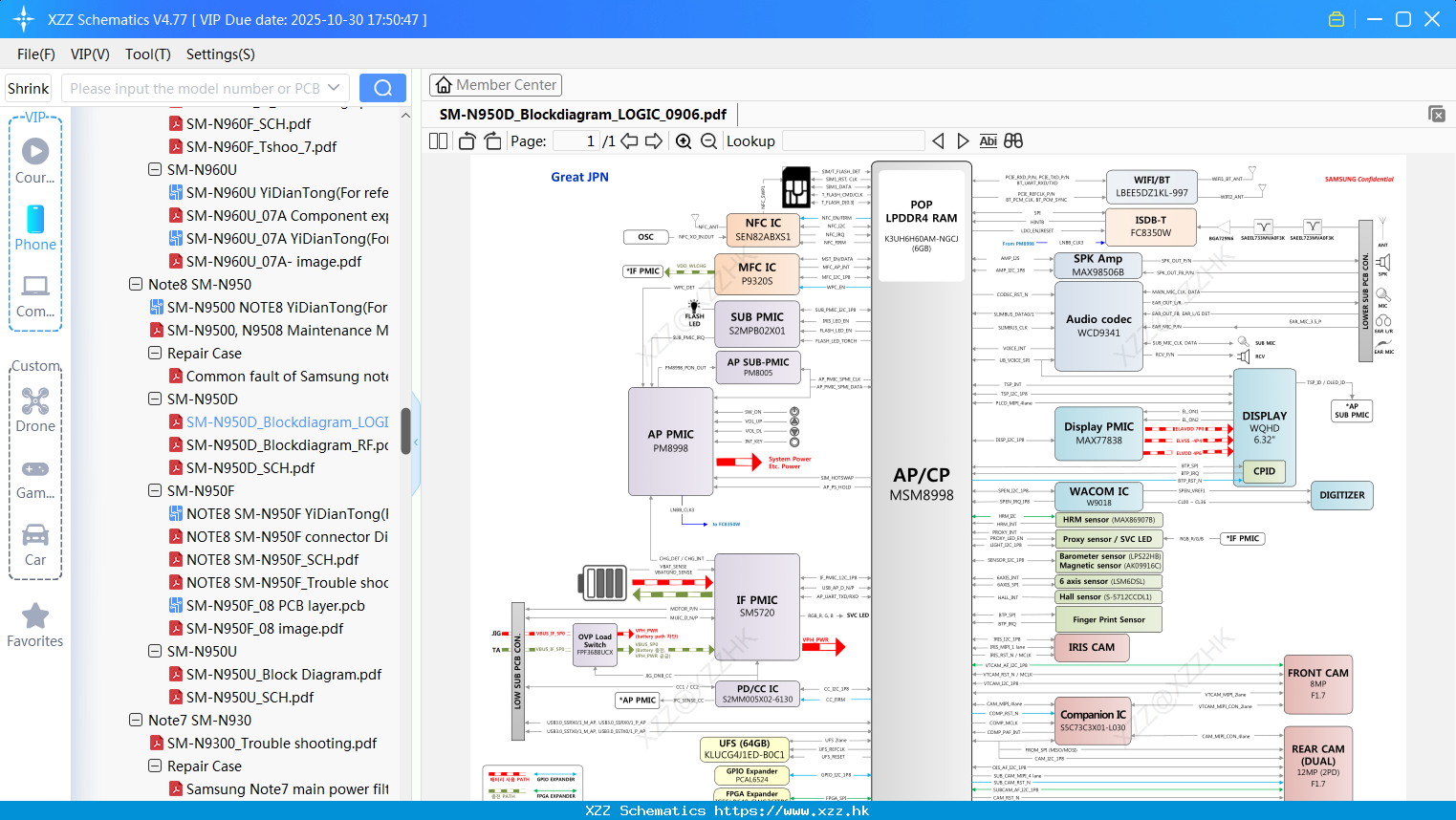1456x820 pixels.
Task: Go to previous page arrow
Action: pos(629,140)
